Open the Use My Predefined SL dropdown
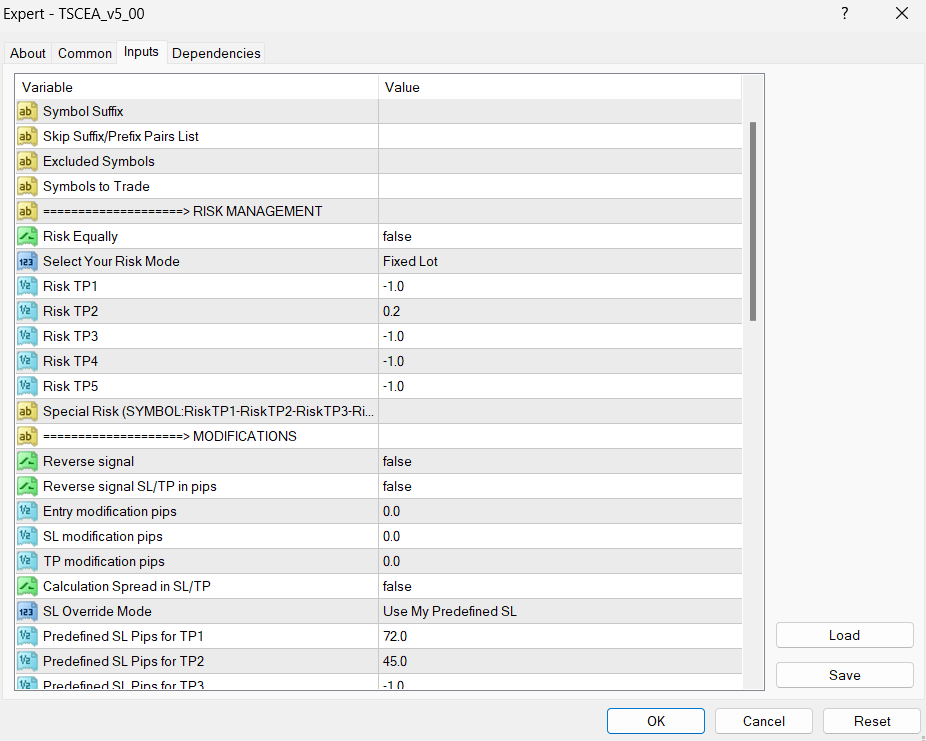926x741 pixels. tap(560, 611)
